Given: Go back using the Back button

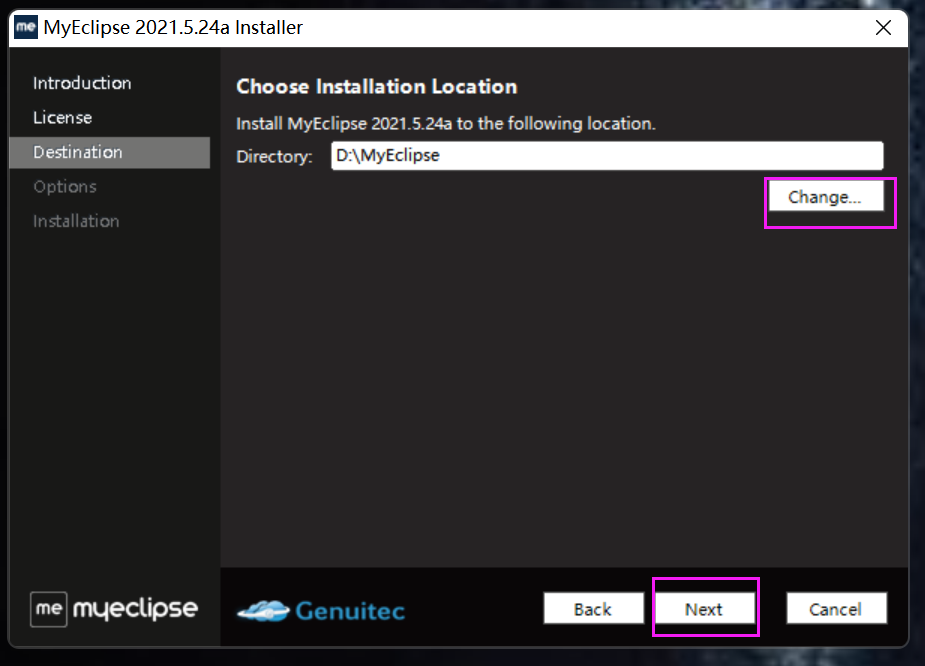Looking at the screenshot, I should [593, 608].
